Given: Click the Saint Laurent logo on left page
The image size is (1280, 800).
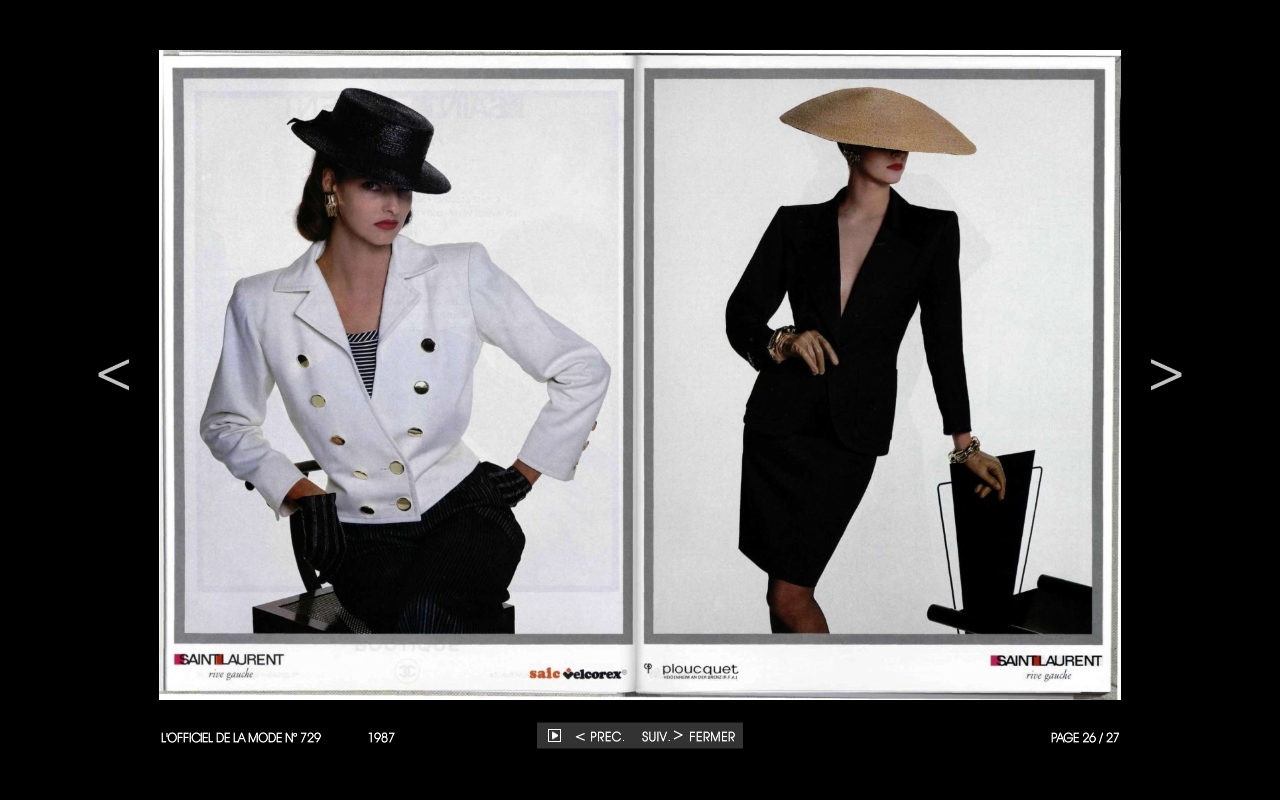Looking at the screenshot, I should pos(229,660).
